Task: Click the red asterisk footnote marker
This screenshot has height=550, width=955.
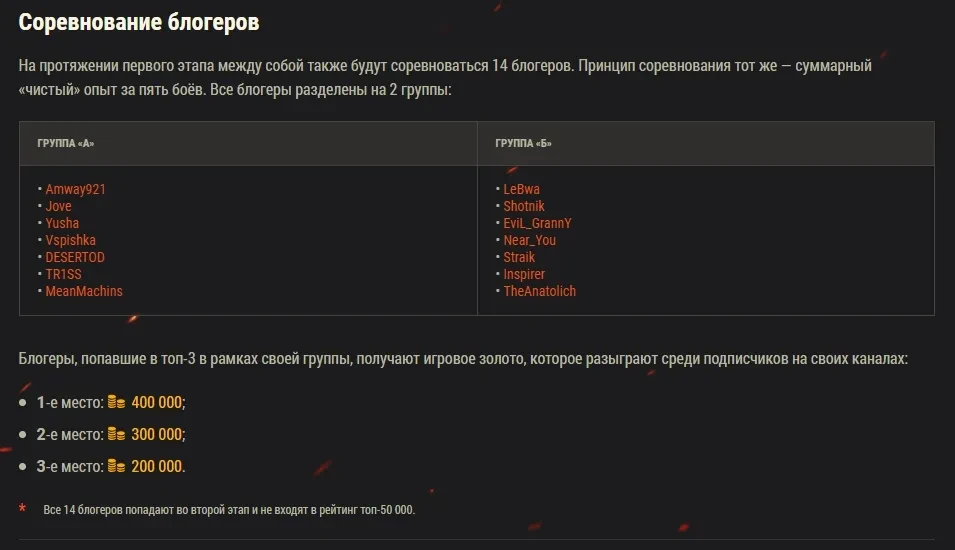Action: 23,510
